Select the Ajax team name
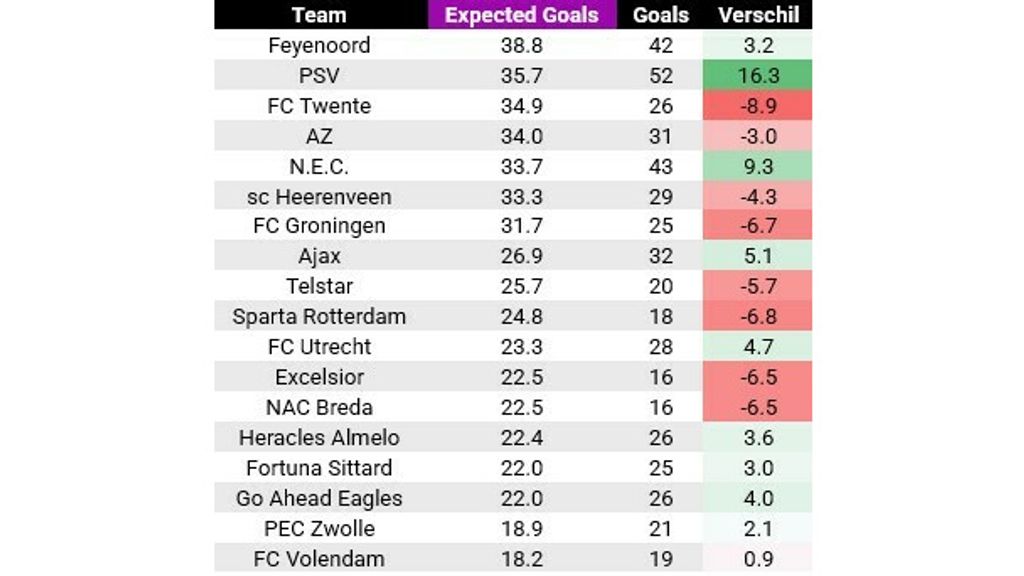Image resolution: width=1024 pixels, height=576 pixels. [319, 256]
